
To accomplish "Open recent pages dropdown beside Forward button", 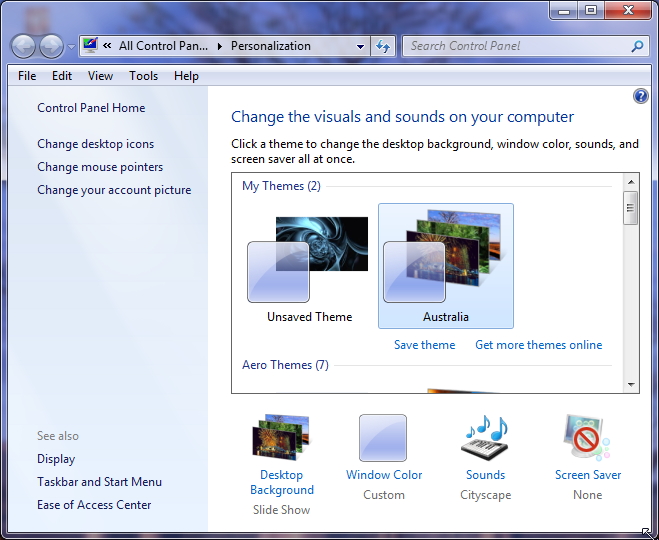I will (71, 46).
